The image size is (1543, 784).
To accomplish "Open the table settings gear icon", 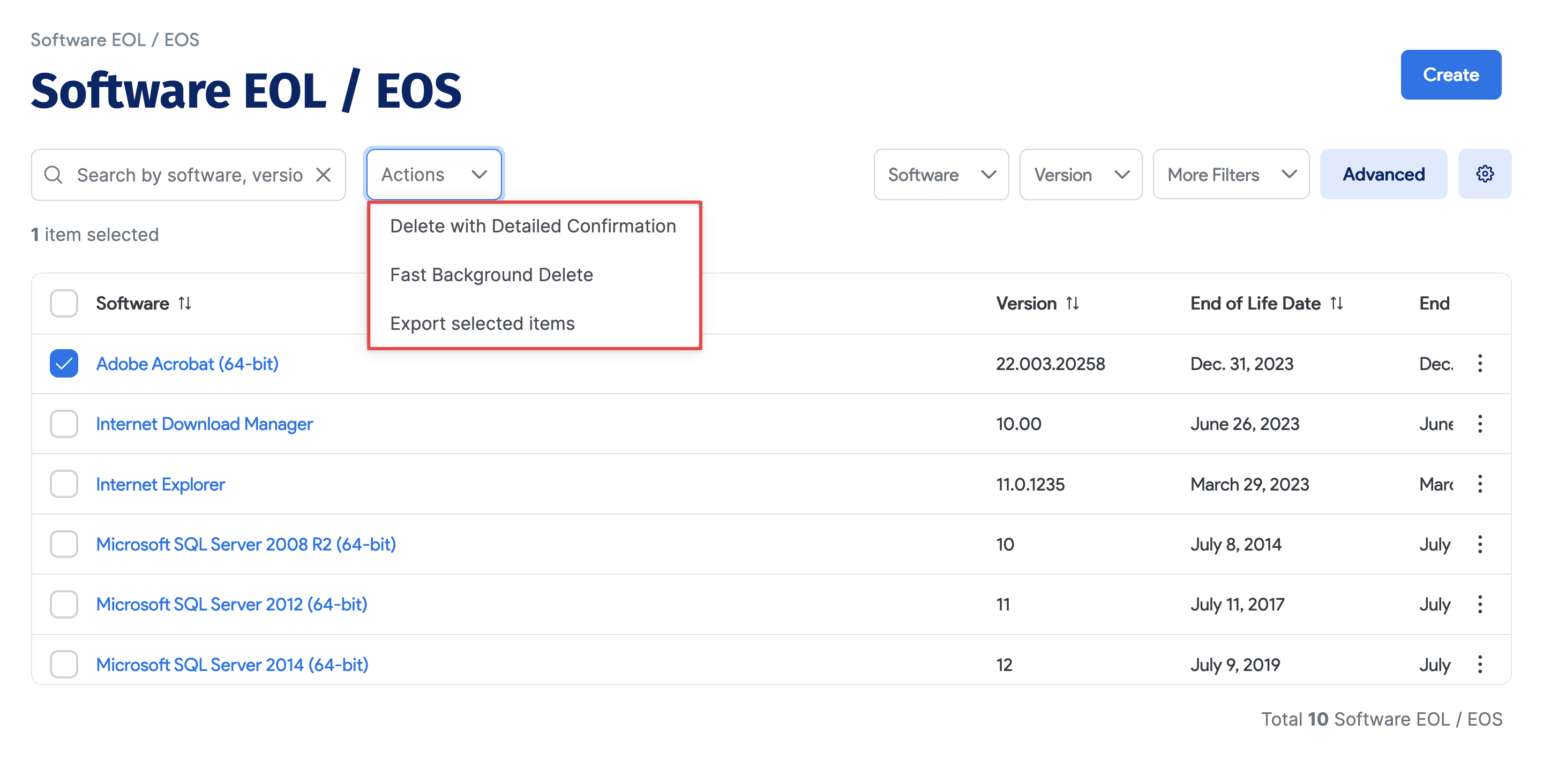I will [1485, 174].
